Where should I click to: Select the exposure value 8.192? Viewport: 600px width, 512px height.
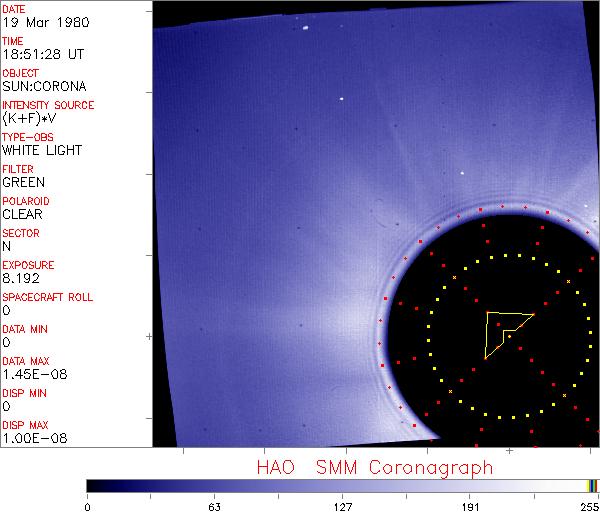19,279
